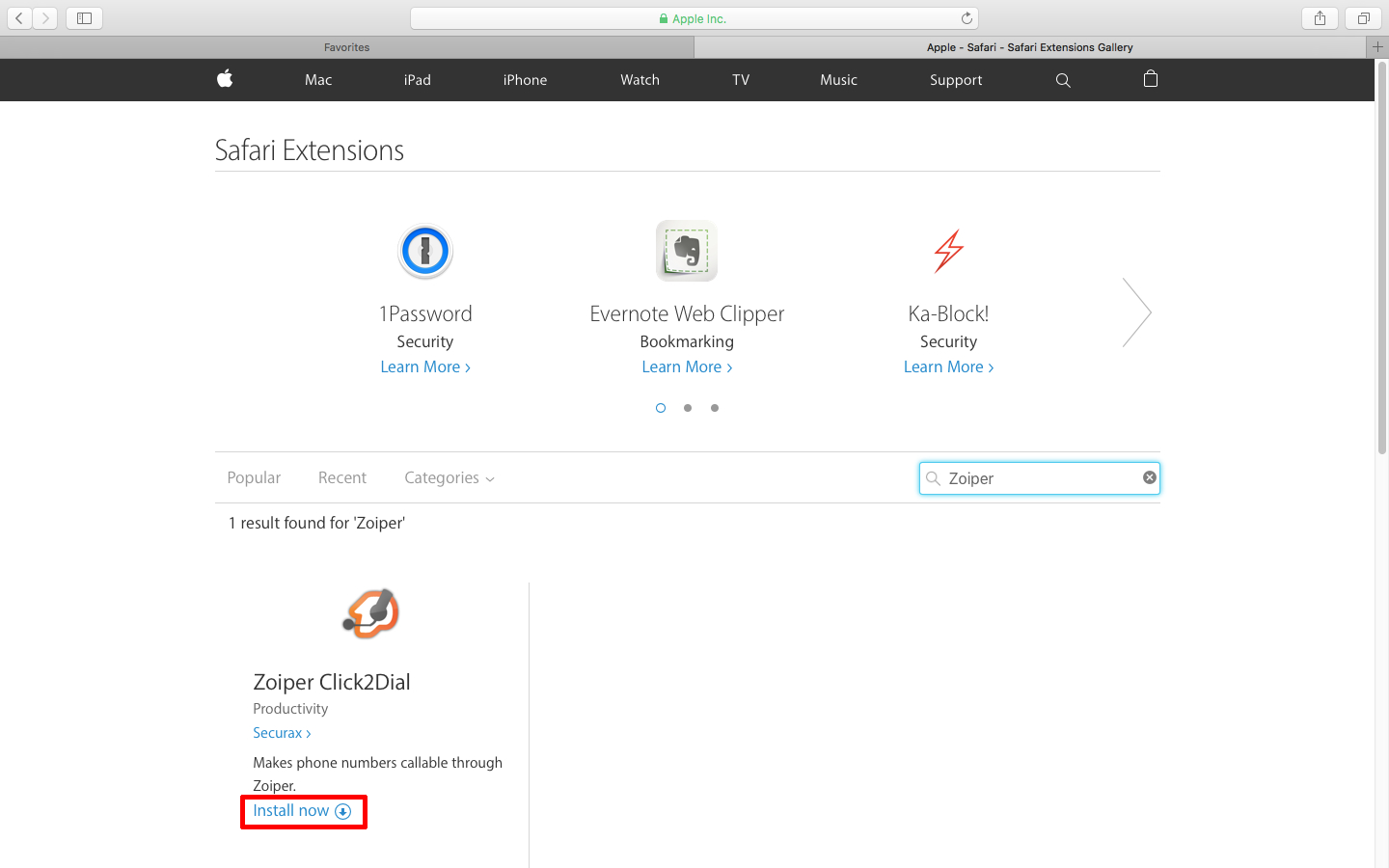1389x868 pixels.
Task: Toggle the Safari sidebar
Action: tap(84, 18)
